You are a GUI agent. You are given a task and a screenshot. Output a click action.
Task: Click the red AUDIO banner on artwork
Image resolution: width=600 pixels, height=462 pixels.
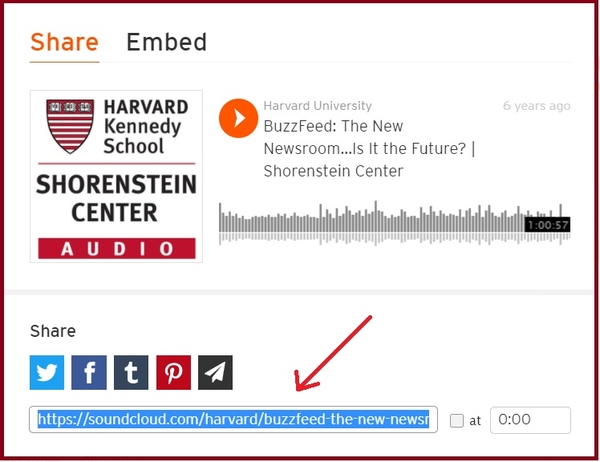[116, 248]
